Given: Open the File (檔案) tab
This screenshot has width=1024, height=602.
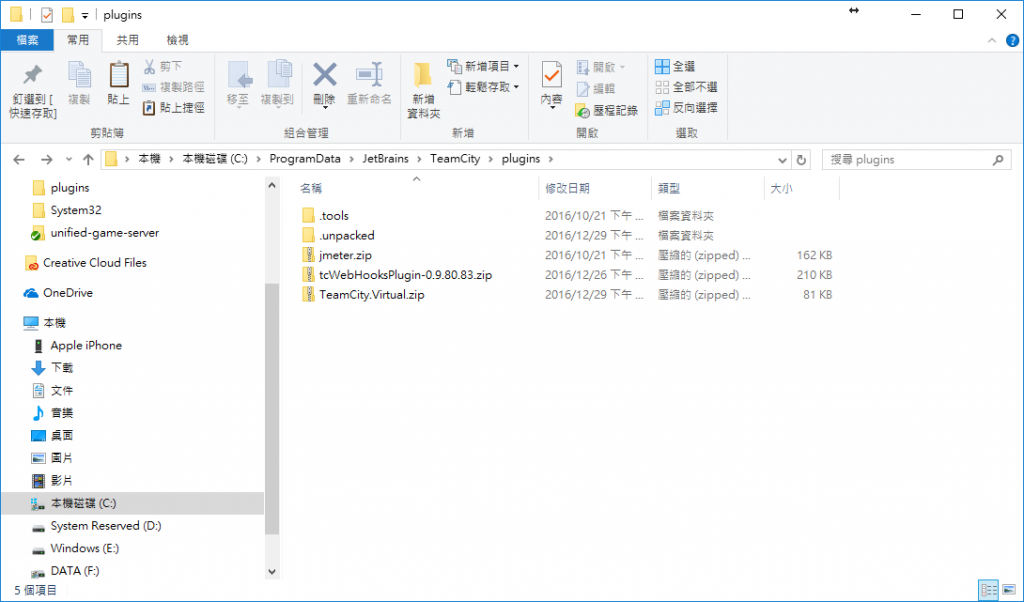Looking at the screenshot, I should pos(27,40).
